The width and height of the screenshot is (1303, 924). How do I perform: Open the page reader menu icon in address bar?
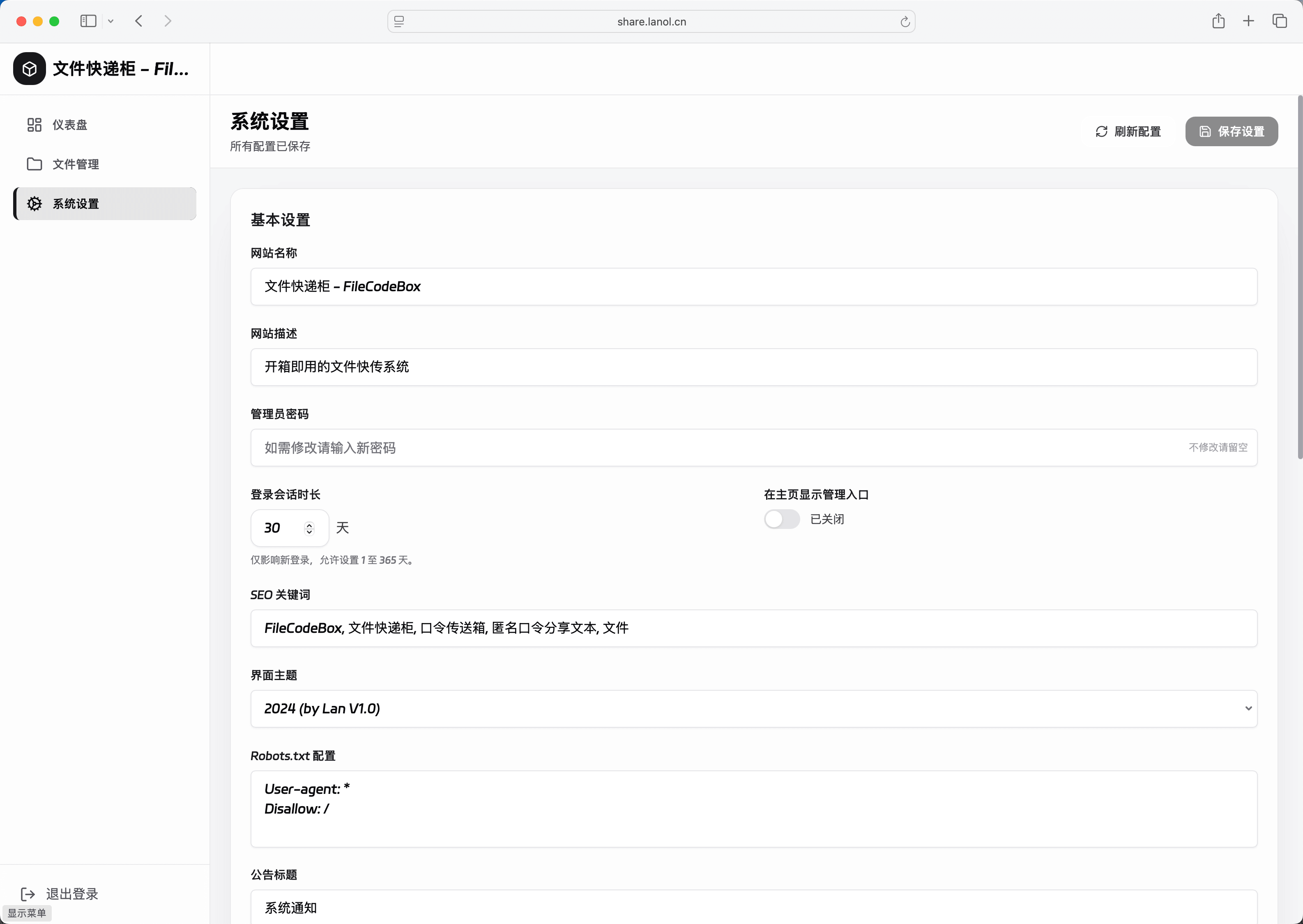pyautogui.click(x=399, y=22)
